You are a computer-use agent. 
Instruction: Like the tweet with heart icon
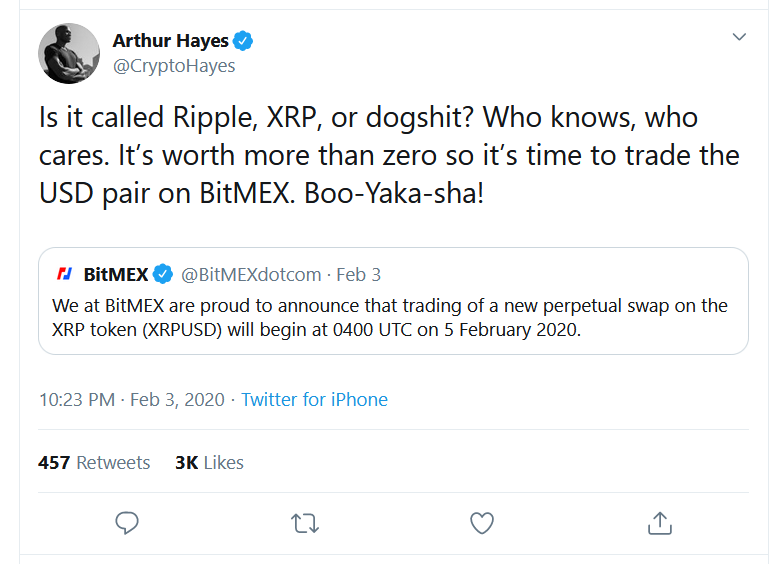(482, 522)
